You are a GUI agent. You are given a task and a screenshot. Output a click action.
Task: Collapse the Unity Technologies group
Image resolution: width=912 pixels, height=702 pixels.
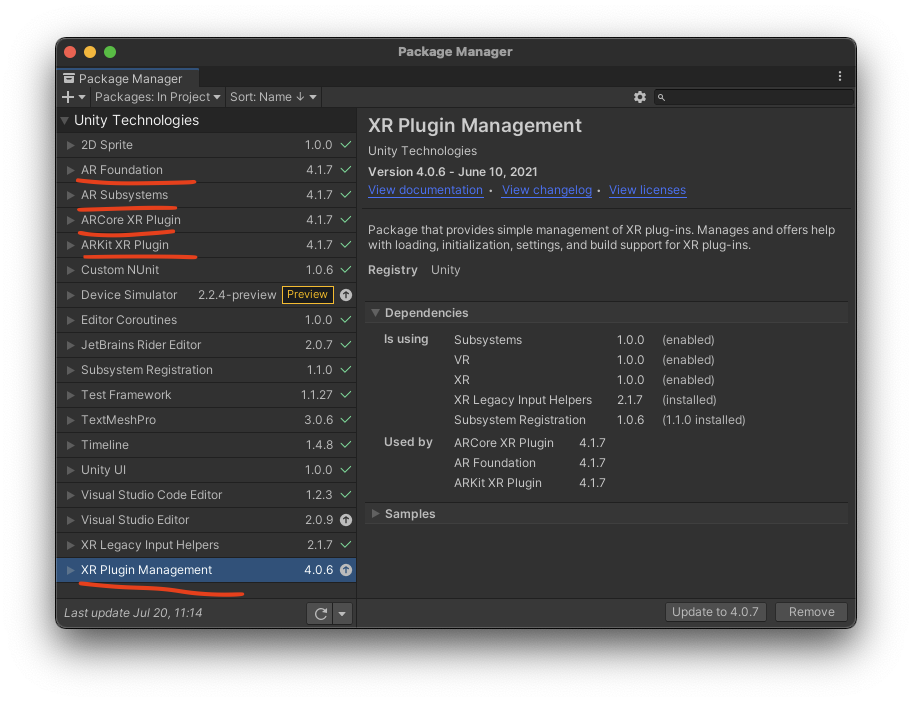65,120
